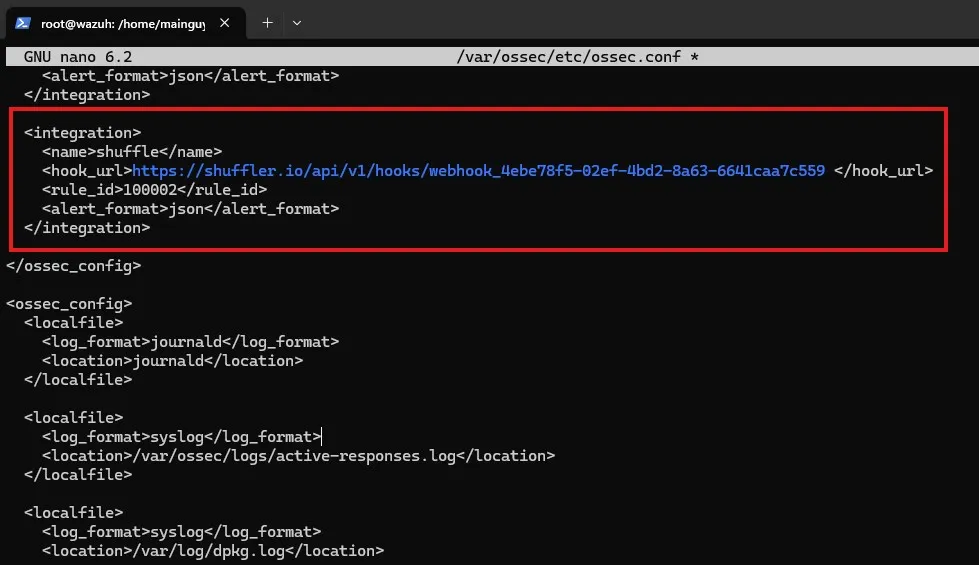Click the syslog log_format line with cursor

tap(181, 437)
